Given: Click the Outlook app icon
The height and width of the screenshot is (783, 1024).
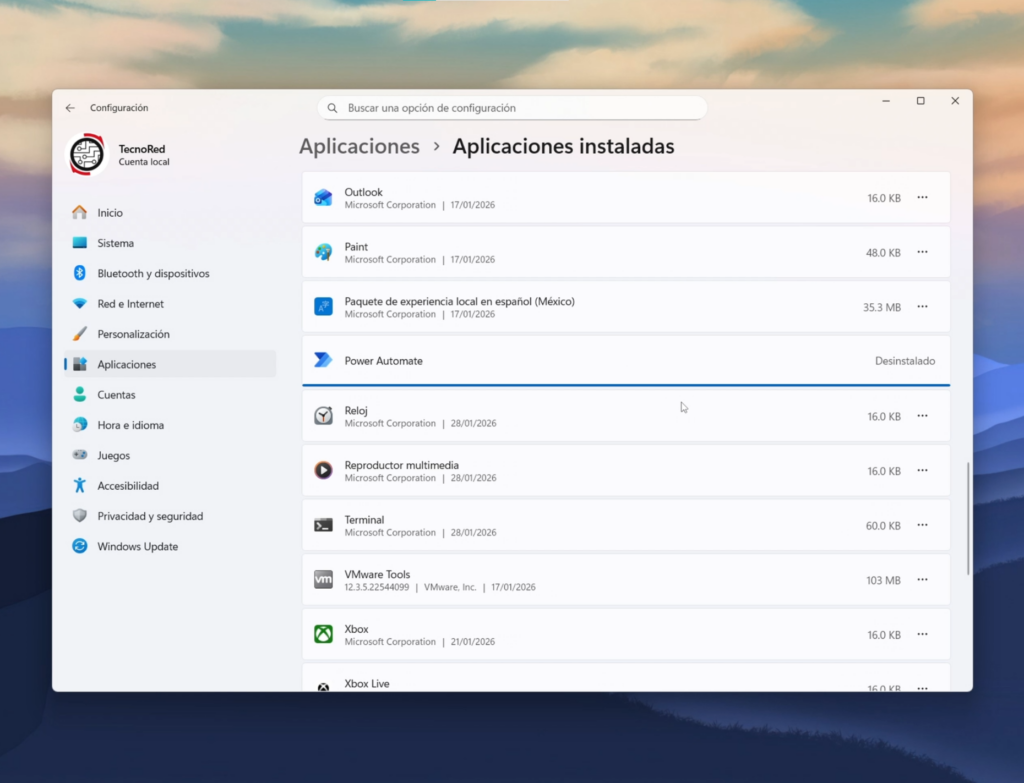Looking at the screenshot, I should click(323, 197).
